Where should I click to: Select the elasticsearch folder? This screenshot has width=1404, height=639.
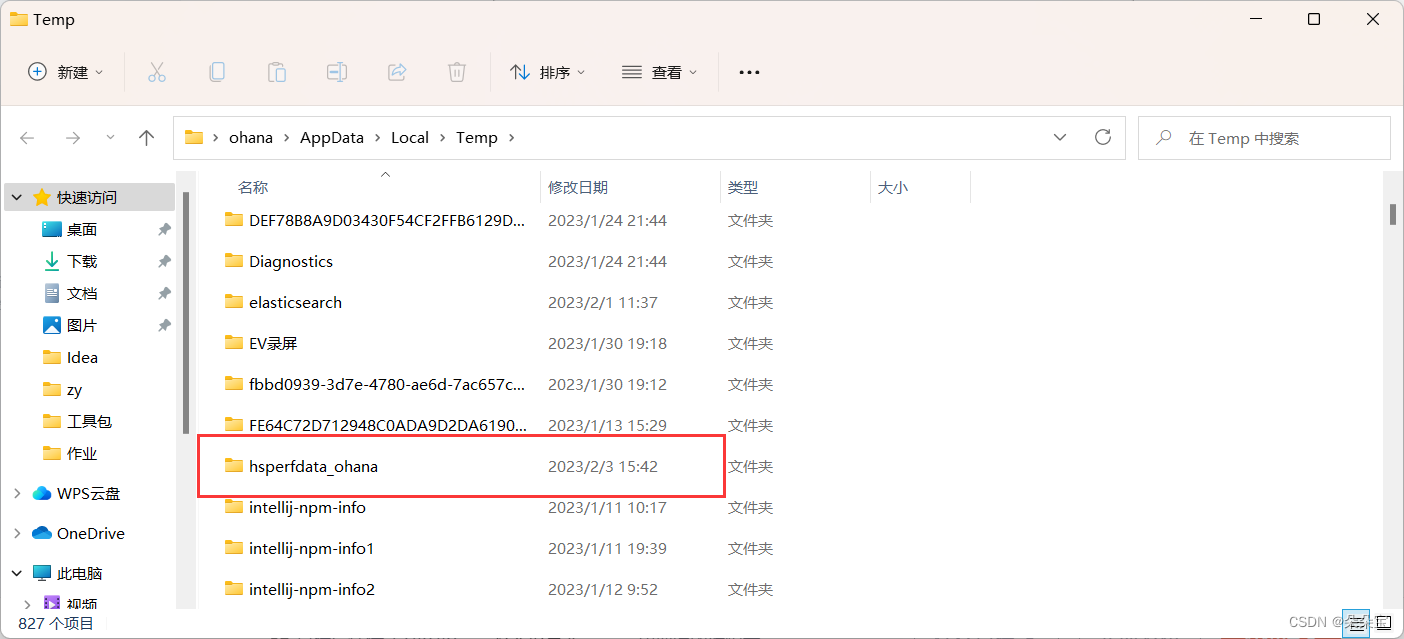point(295,302)
